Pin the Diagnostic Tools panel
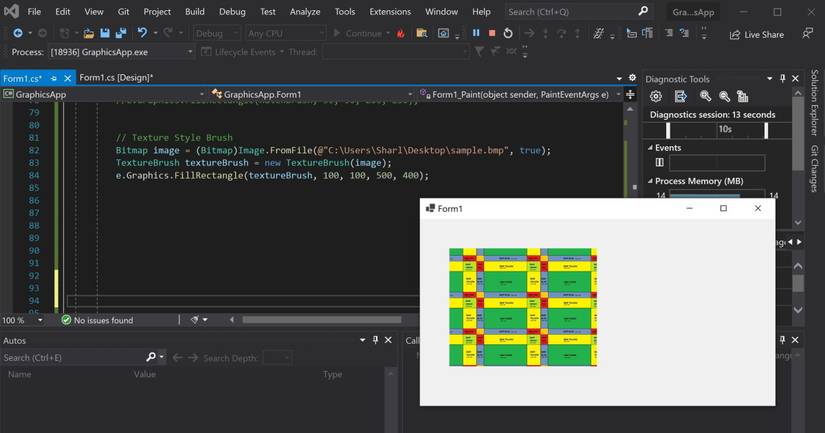Screen dimensions: 825x433 point(783,78)
